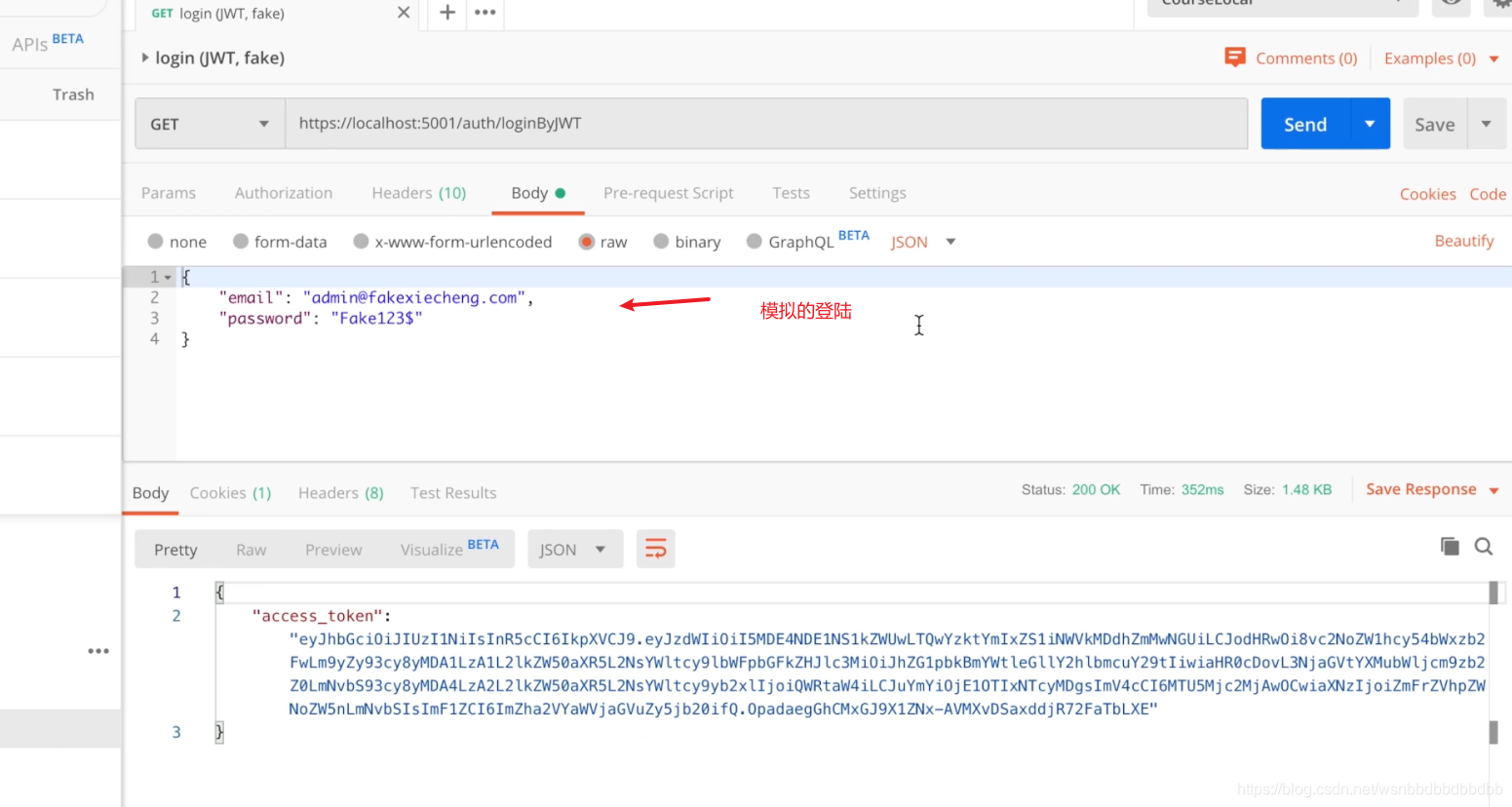Switch to the Params tab
Screen dimensions: 1512x807
(169, 193)
